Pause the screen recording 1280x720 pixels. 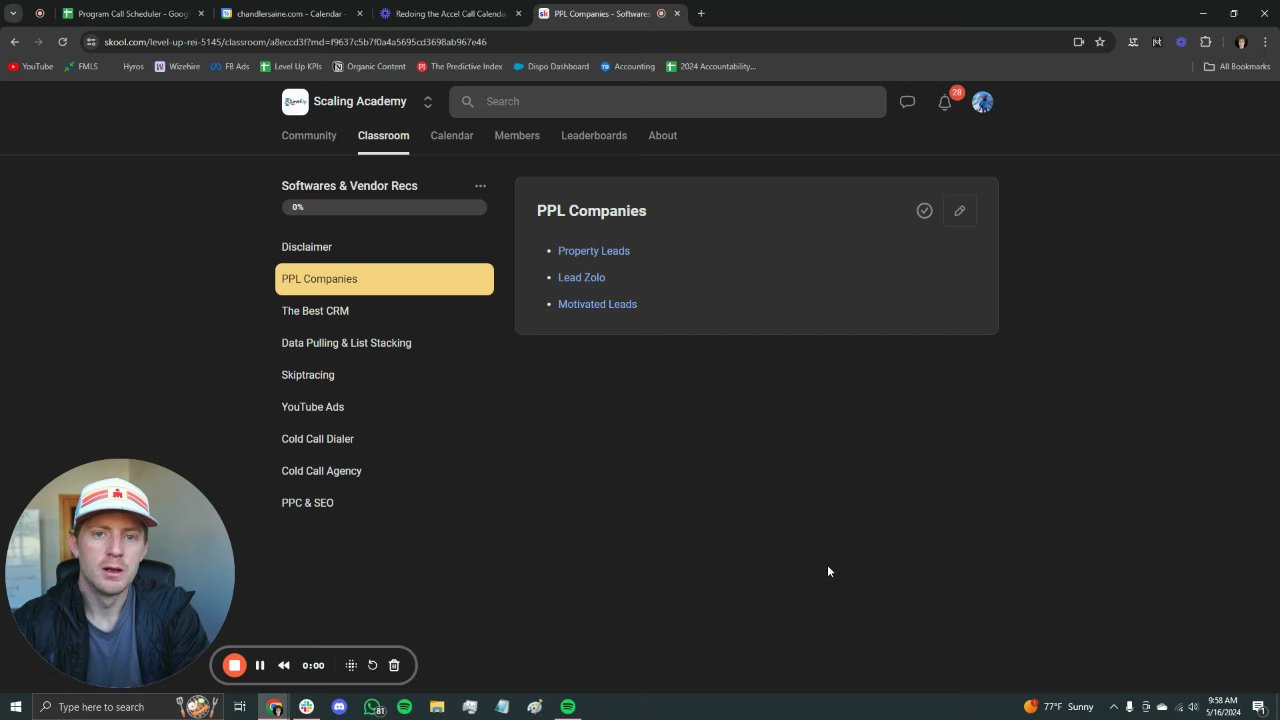pos(260,665)
